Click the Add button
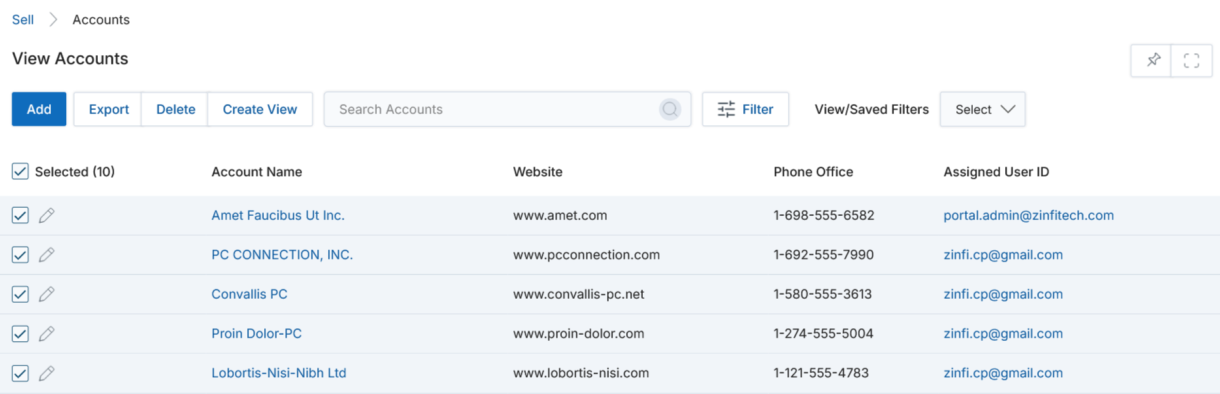The image size is (1220, 394). [39, 109]
